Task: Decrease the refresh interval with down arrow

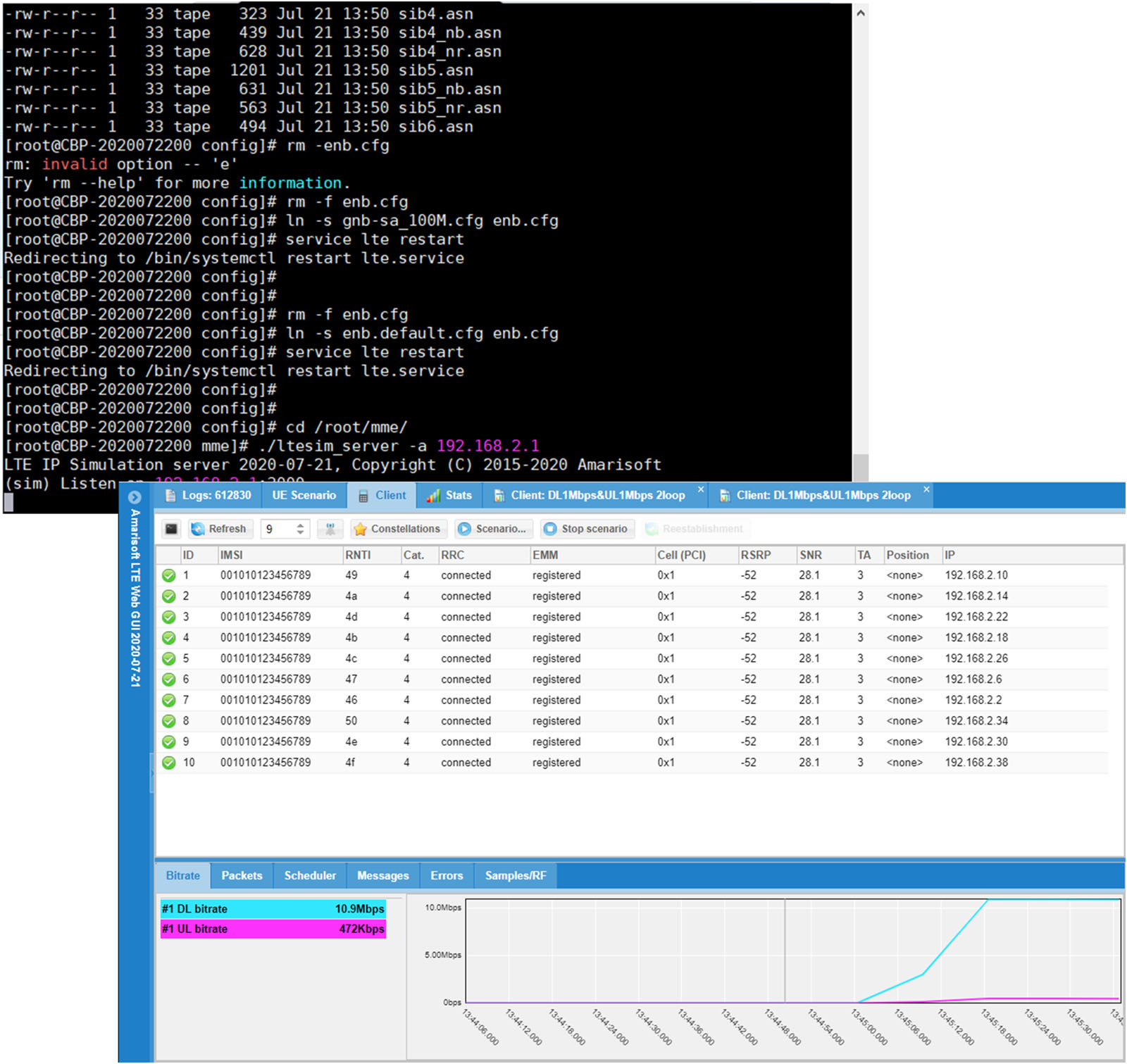Action: tap(301, 533)
